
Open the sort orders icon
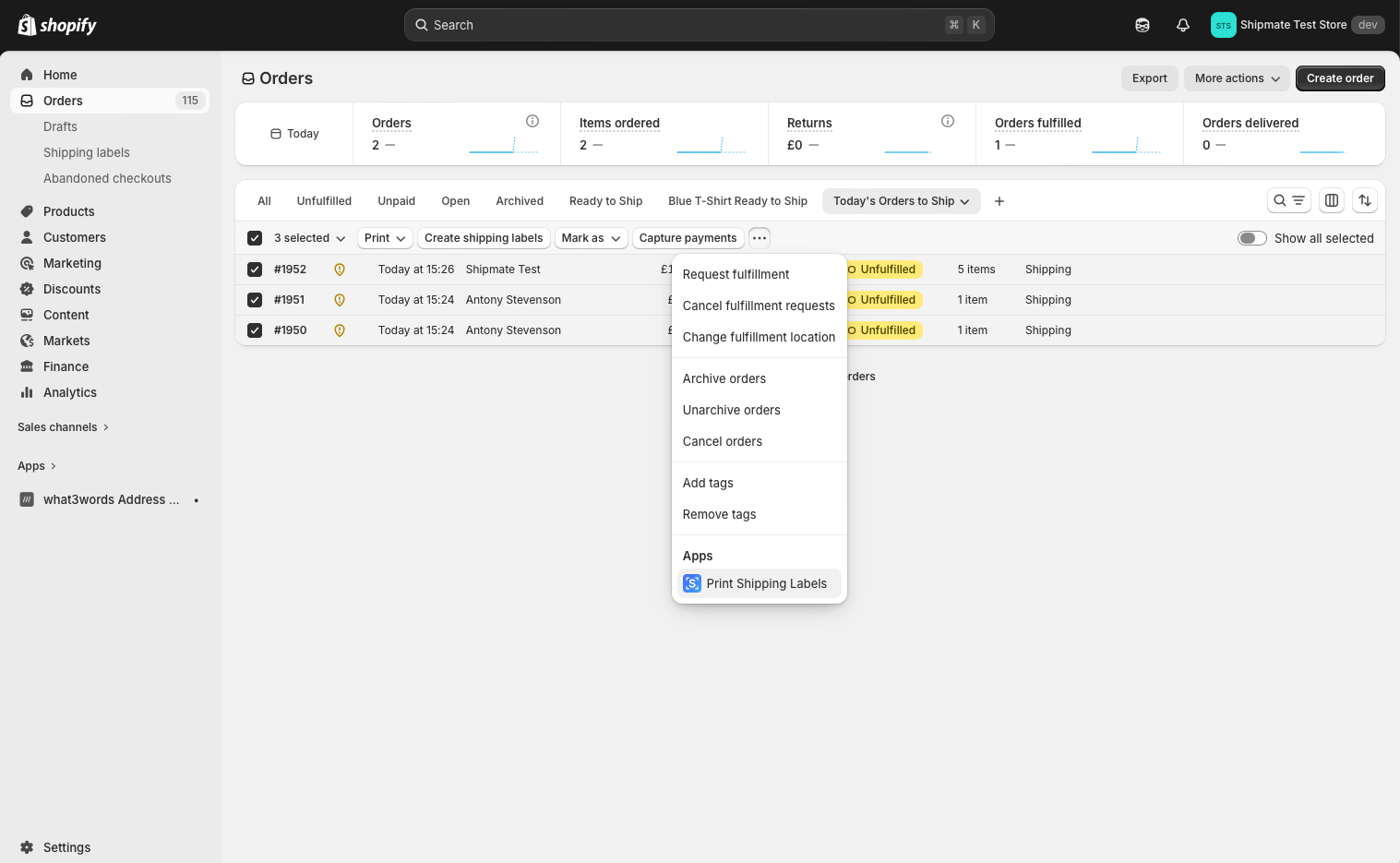1365,200
